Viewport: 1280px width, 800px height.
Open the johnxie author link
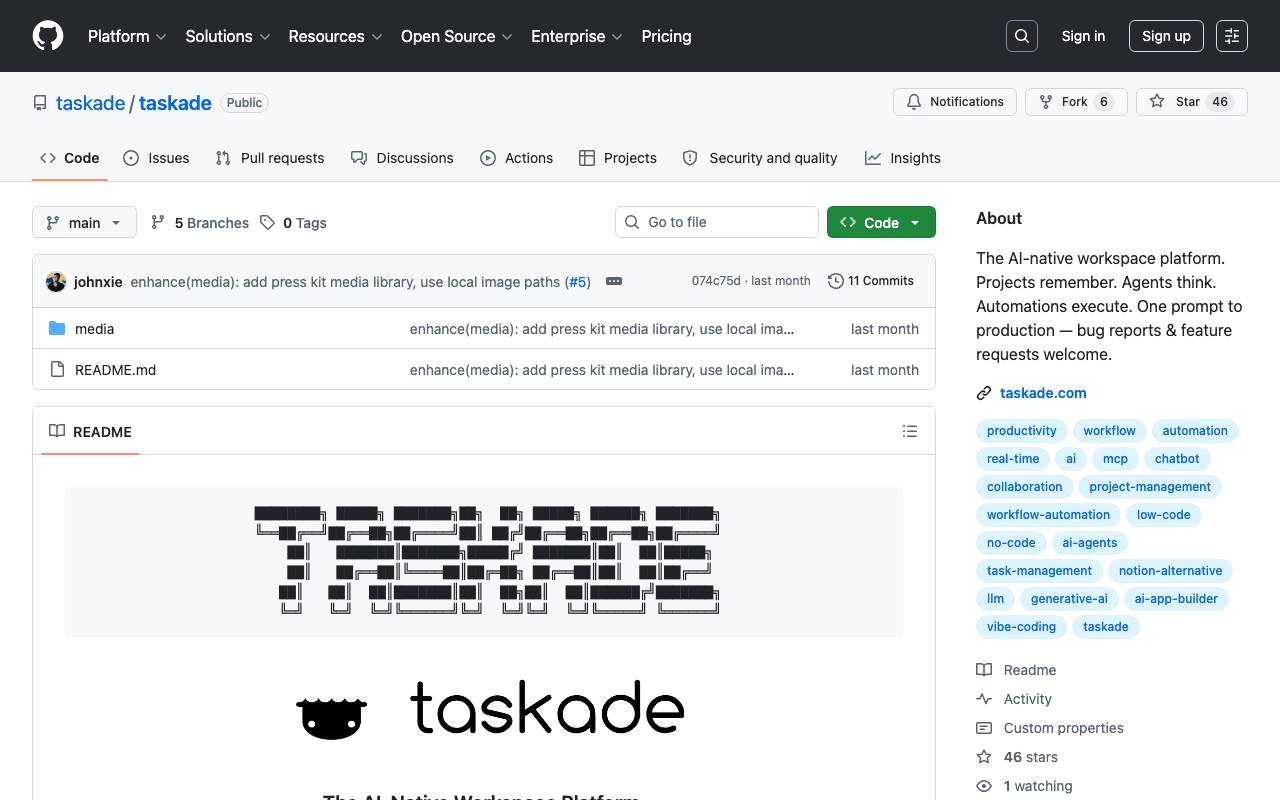(x=98, y=282)
